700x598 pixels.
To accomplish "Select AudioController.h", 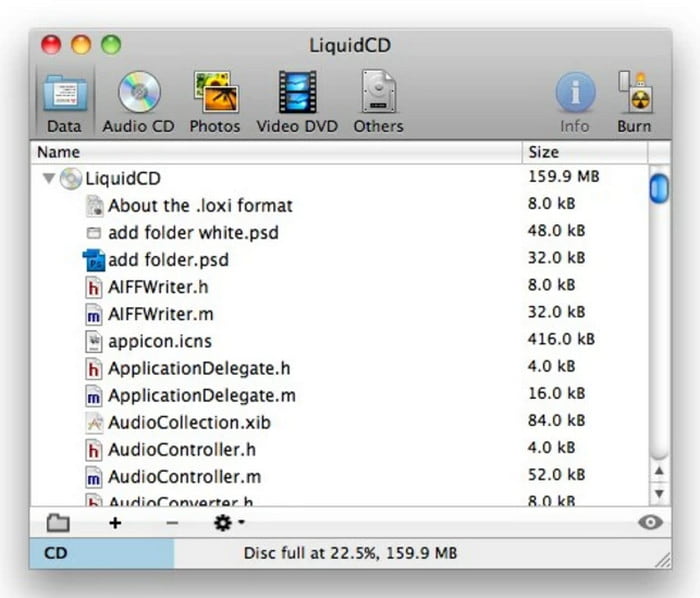I will point(339,450).
